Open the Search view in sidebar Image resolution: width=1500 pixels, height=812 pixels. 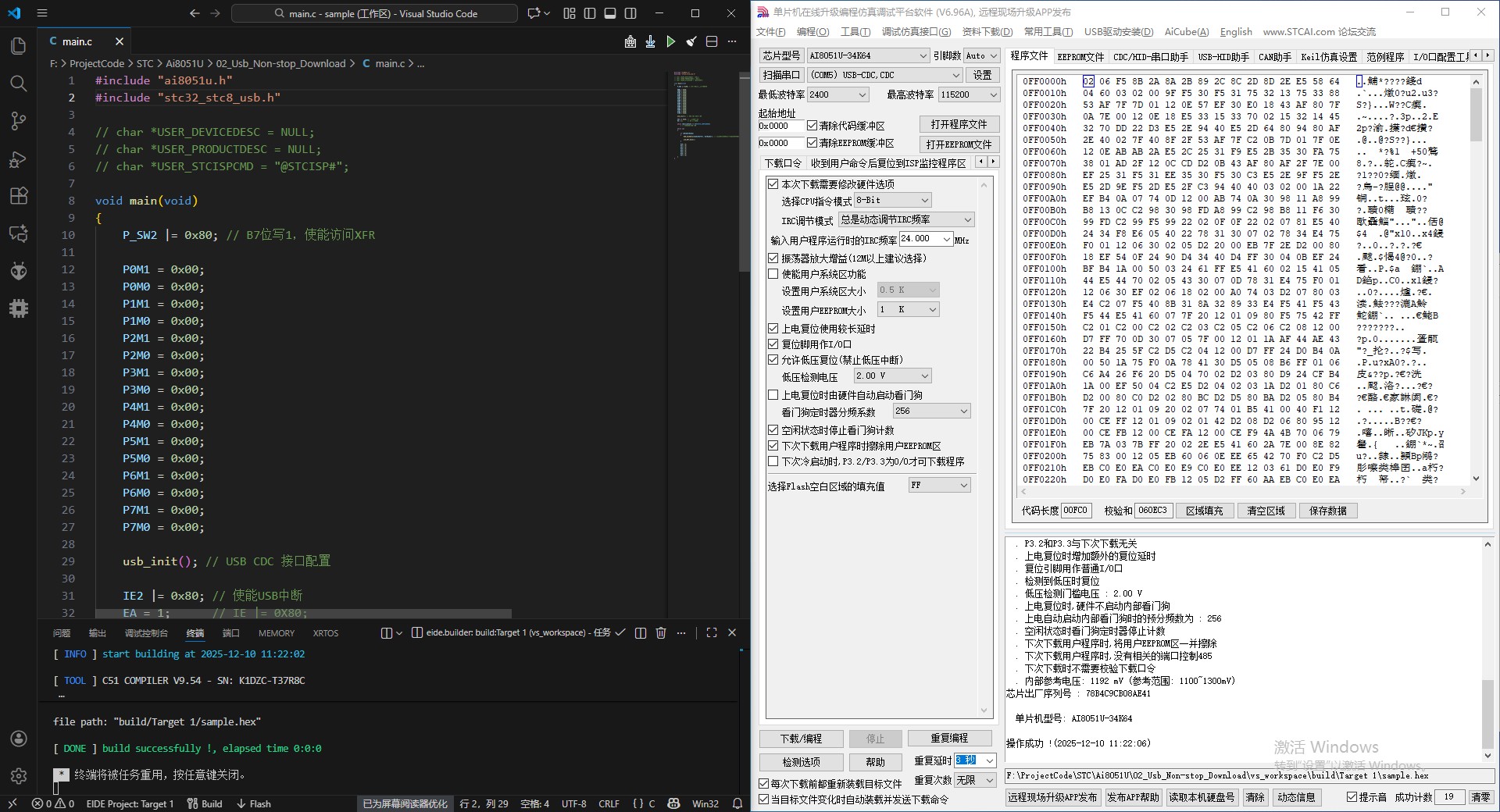click(x=19, y=84)
